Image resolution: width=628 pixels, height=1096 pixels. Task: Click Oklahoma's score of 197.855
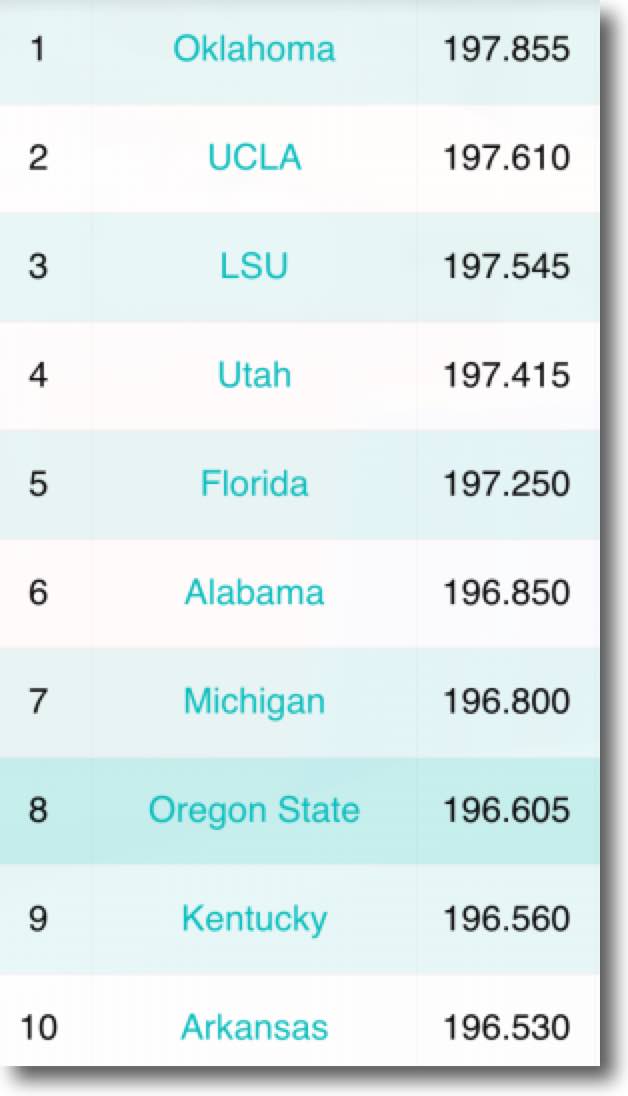506,49
